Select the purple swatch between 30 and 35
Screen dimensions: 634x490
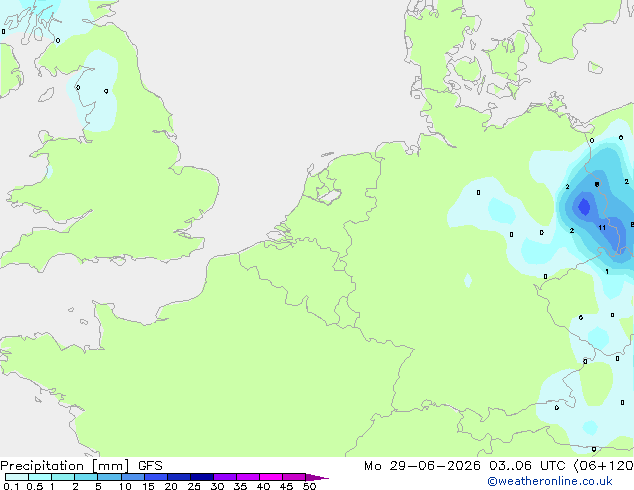point(225,477)
